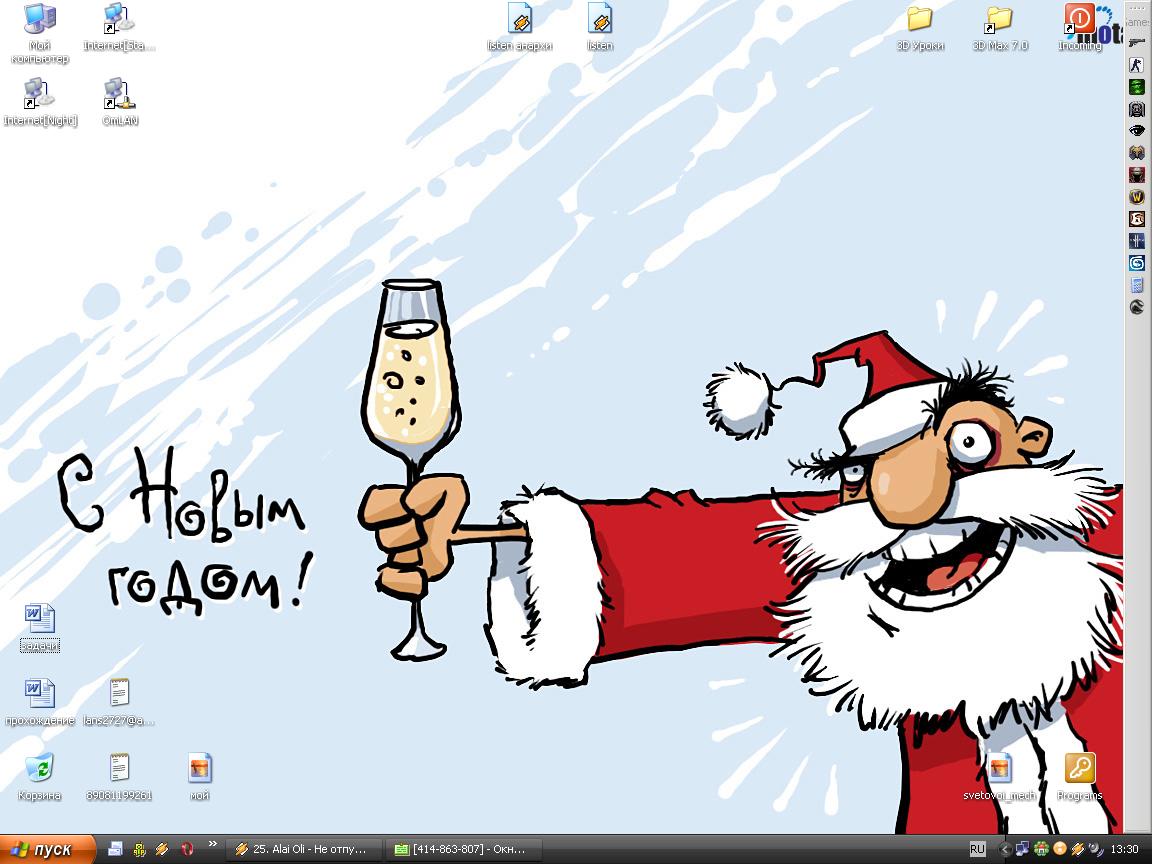Open the 'listen' playlist file
The image size is (1152, 864).
click(600, 27)
